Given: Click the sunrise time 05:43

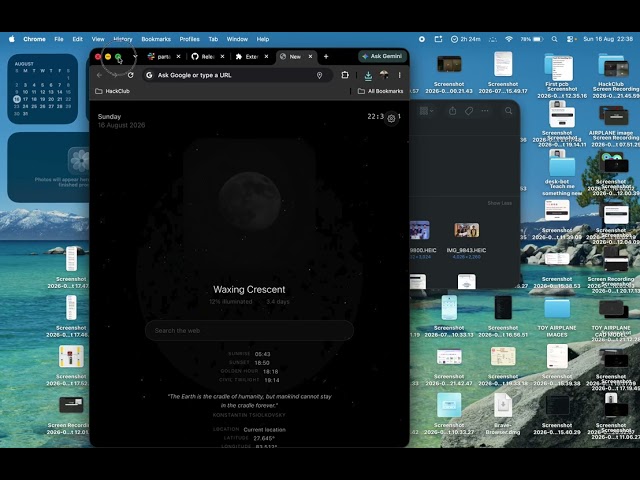Looking at the screenshot, I should pos(262,354).
